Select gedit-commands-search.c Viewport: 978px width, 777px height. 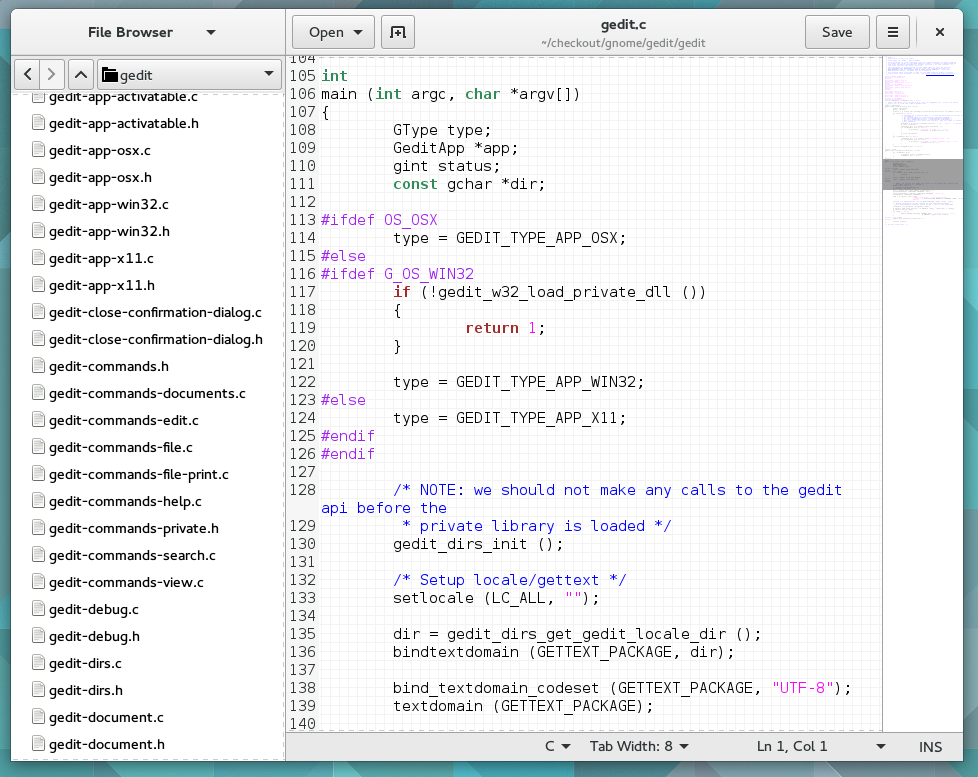click(132, 555)
